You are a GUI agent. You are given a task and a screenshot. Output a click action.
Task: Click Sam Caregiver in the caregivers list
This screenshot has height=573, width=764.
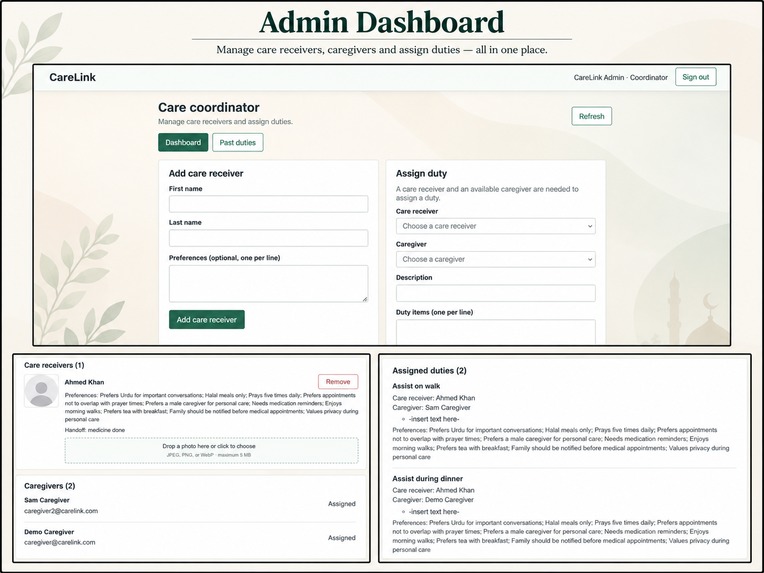47,500
